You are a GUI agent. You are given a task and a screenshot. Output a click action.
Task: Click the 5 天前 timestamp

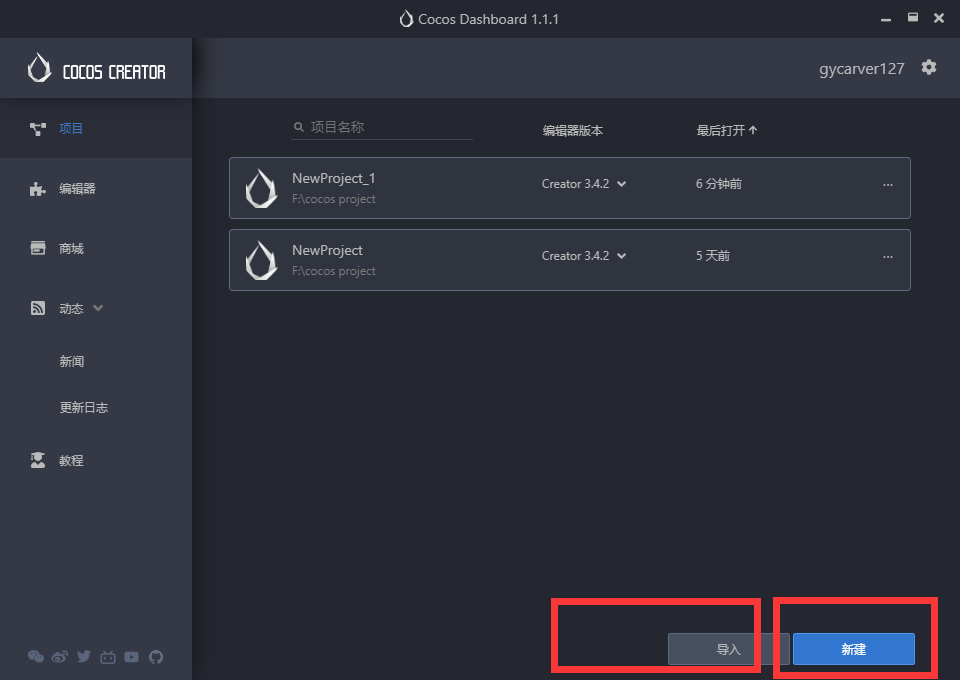click(x=713, y=256)
